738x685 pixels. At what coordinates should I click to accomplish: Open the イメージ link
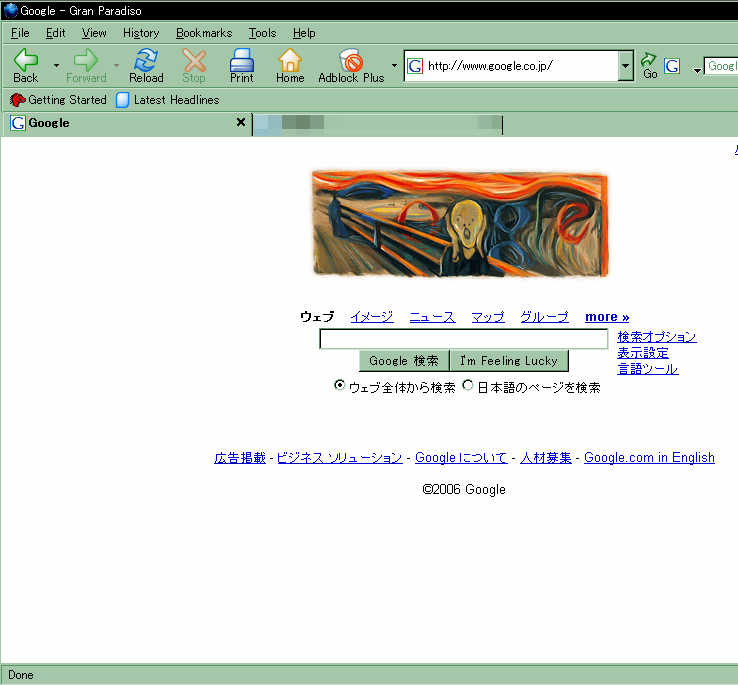tap(372, 317)
